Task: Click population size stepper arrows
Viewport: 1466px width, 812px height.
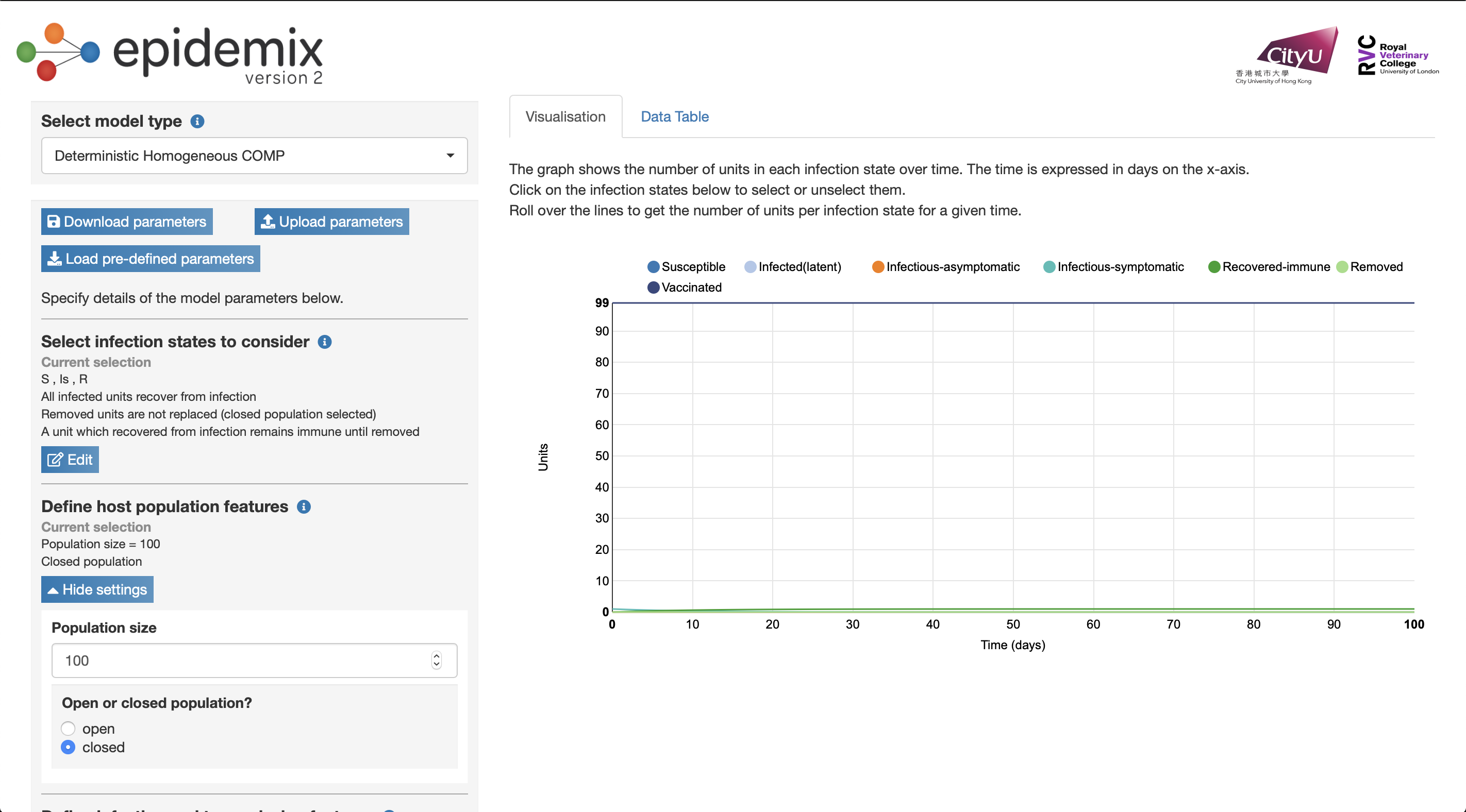Action: [x=437, y=660]
